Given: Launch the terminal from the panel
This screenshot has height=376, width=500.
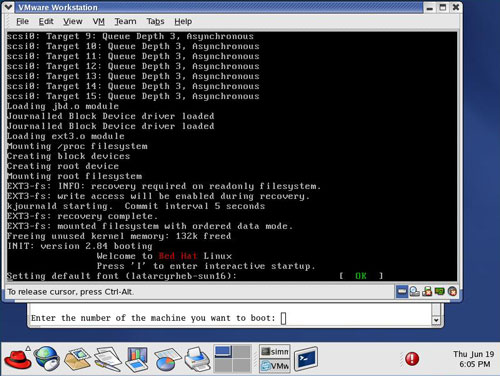Looking at the screenshot, I should point(306,359).
